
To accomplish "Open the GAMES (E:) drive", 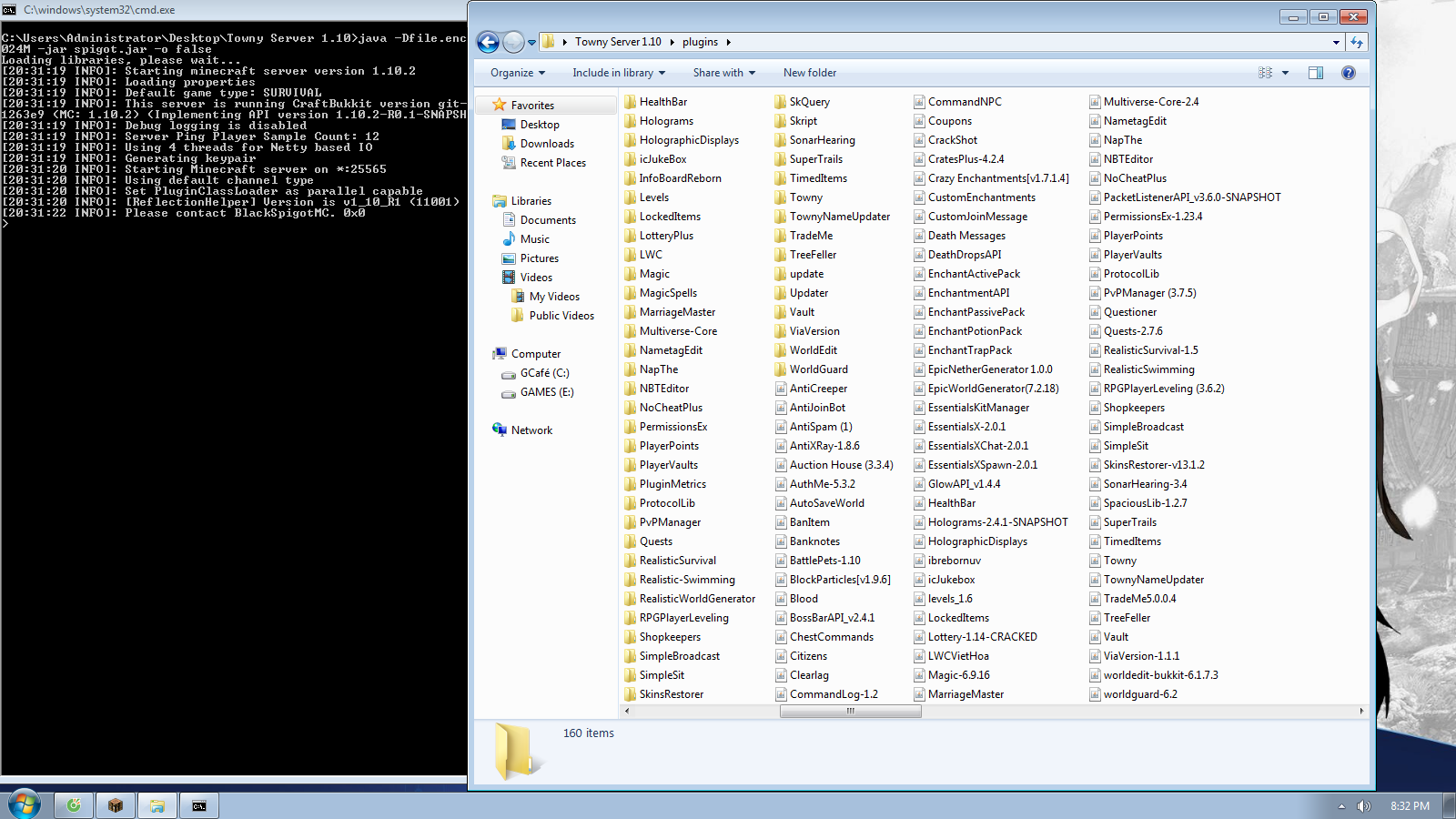I will click(x=547, y=392).
